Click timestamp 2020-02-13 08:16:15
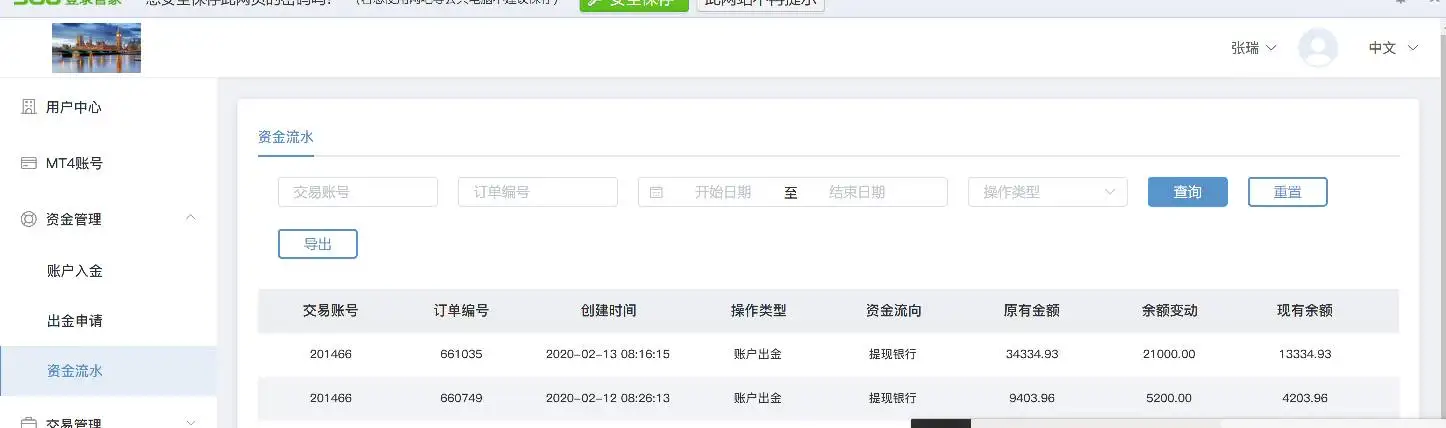1446x428 pixels. pyautogui.click(x=608, y=354)
